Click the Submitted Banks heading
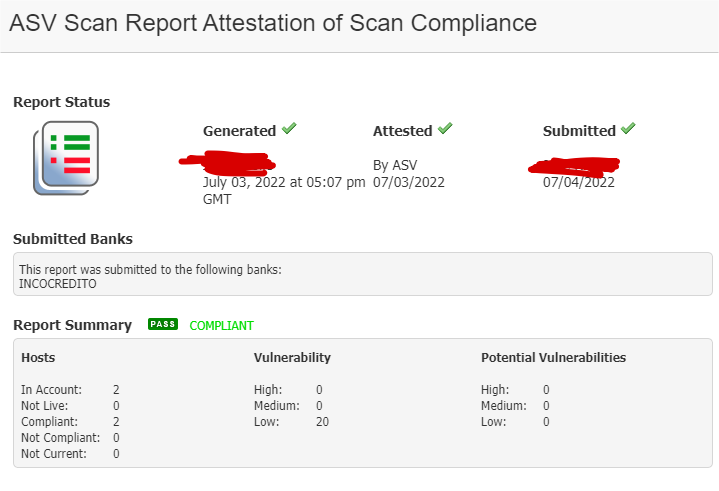 (72, 239)
